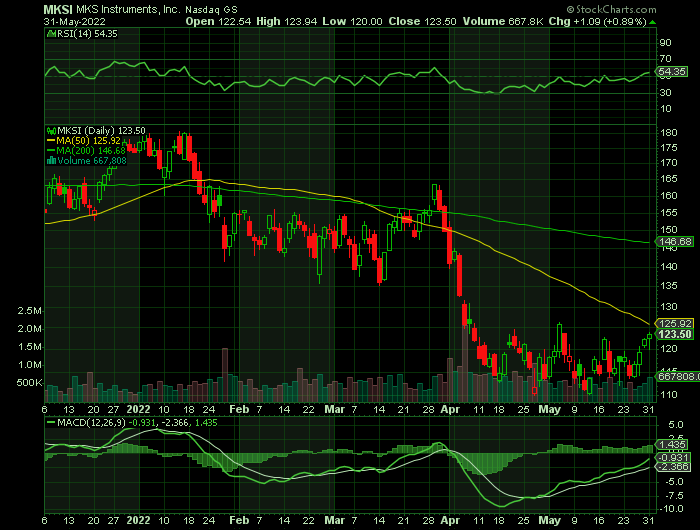Click the 155 price axis label
The image size is (700, 530).
point(669,213)
